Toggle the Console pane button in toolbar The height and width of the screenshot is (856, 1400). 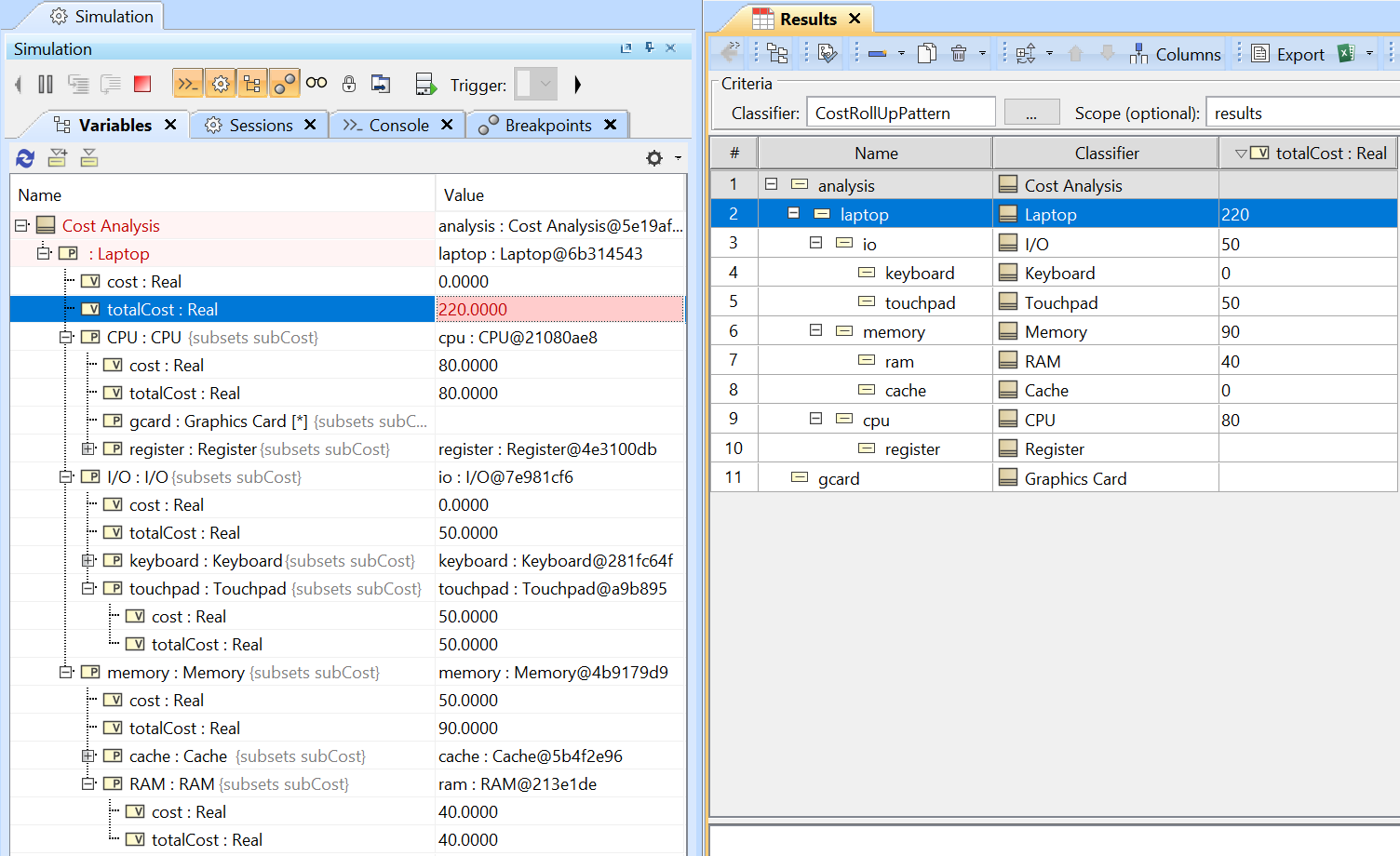(x=188, y=85)
